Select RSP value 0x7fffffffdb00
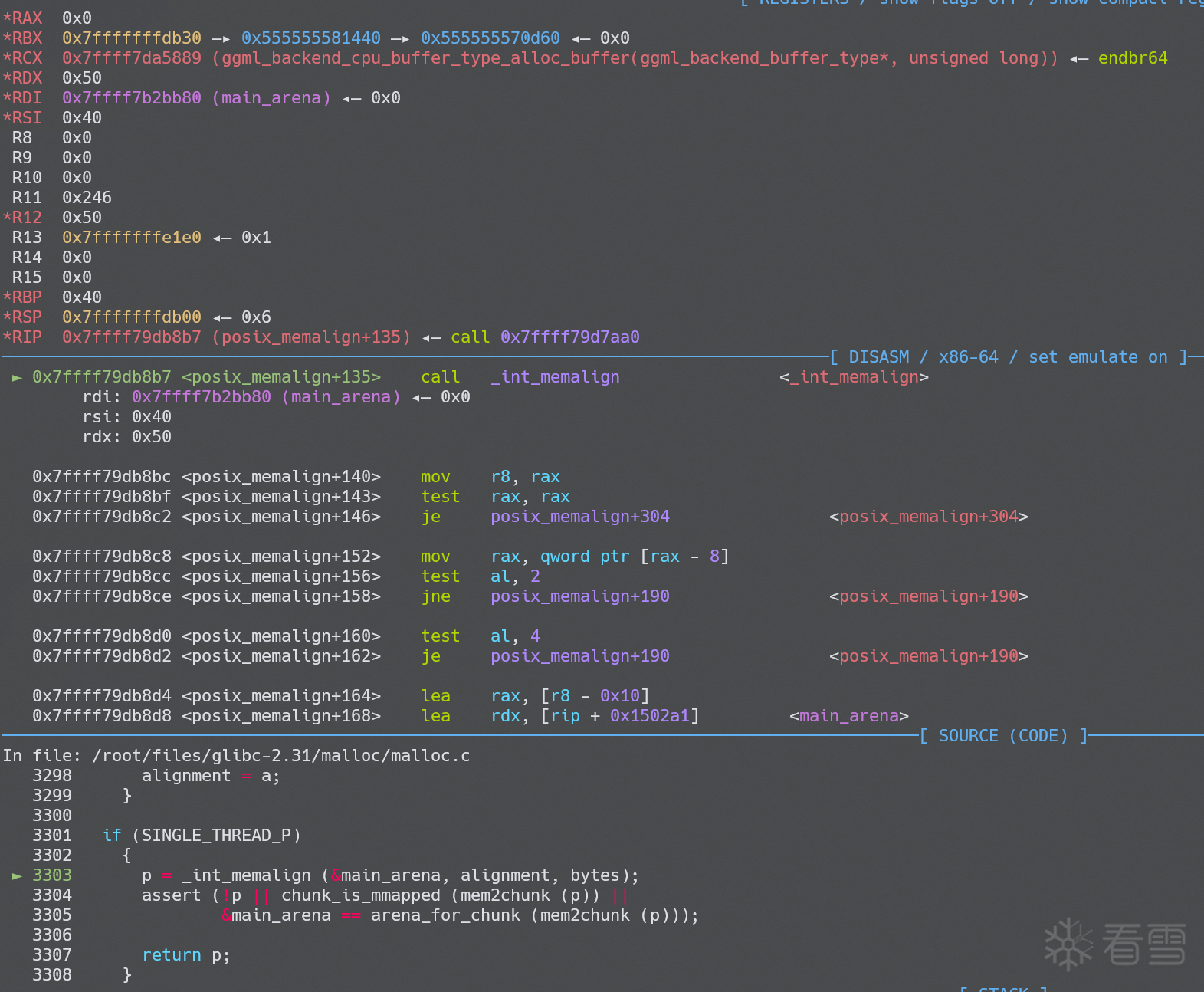The height and width of the screenshot is (992, 1204). click(132, 317)
